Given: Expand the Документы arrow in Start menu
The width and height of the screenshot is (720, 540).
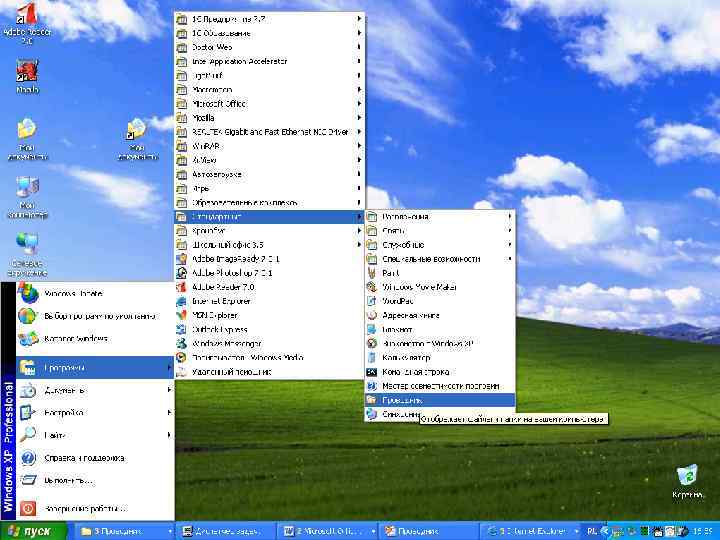Looking at the screenshot, I should pyautogui.click(x=169, y=390).
